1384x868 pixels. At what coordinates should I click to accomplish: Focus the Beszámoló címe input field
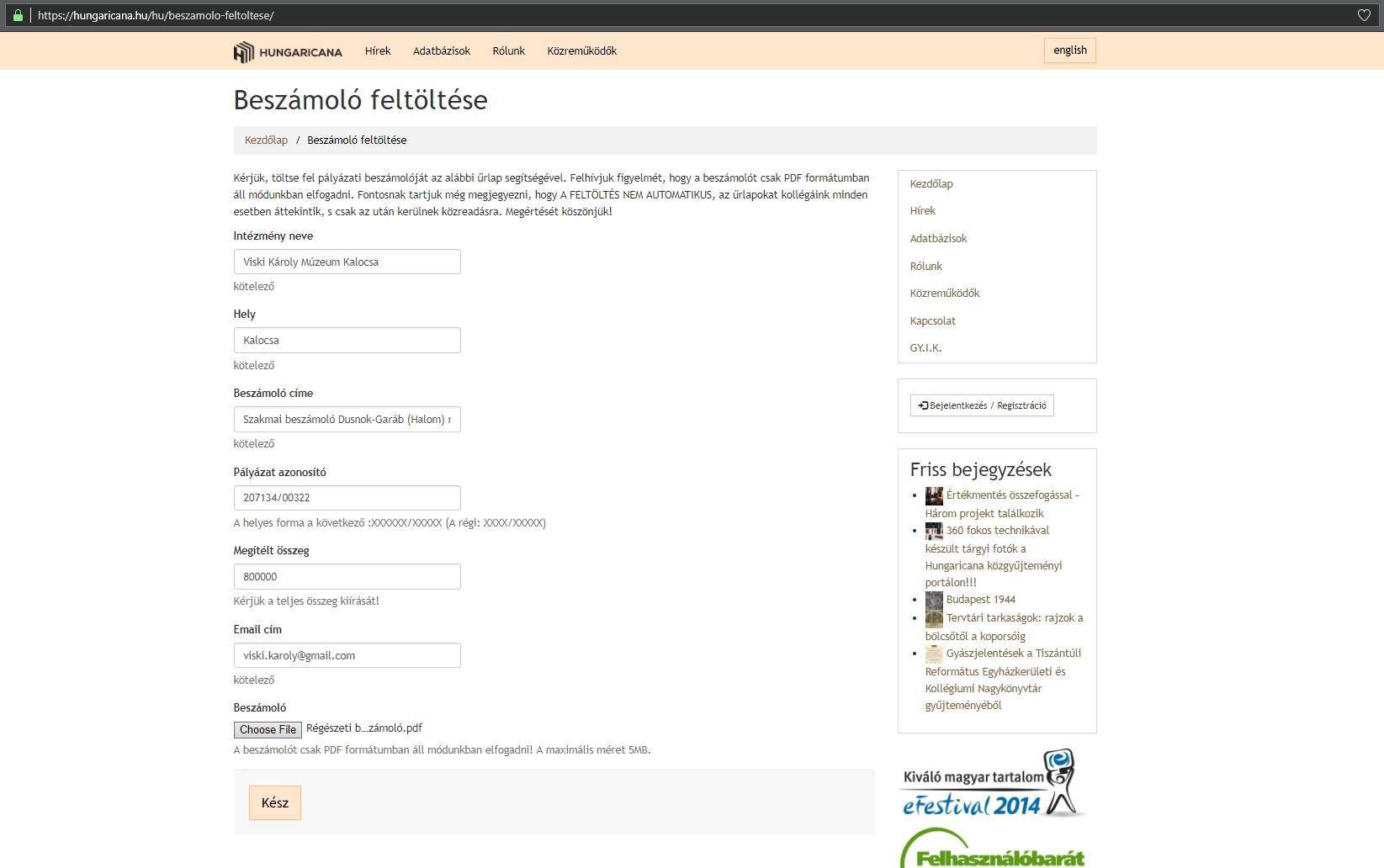coord(347,419)
